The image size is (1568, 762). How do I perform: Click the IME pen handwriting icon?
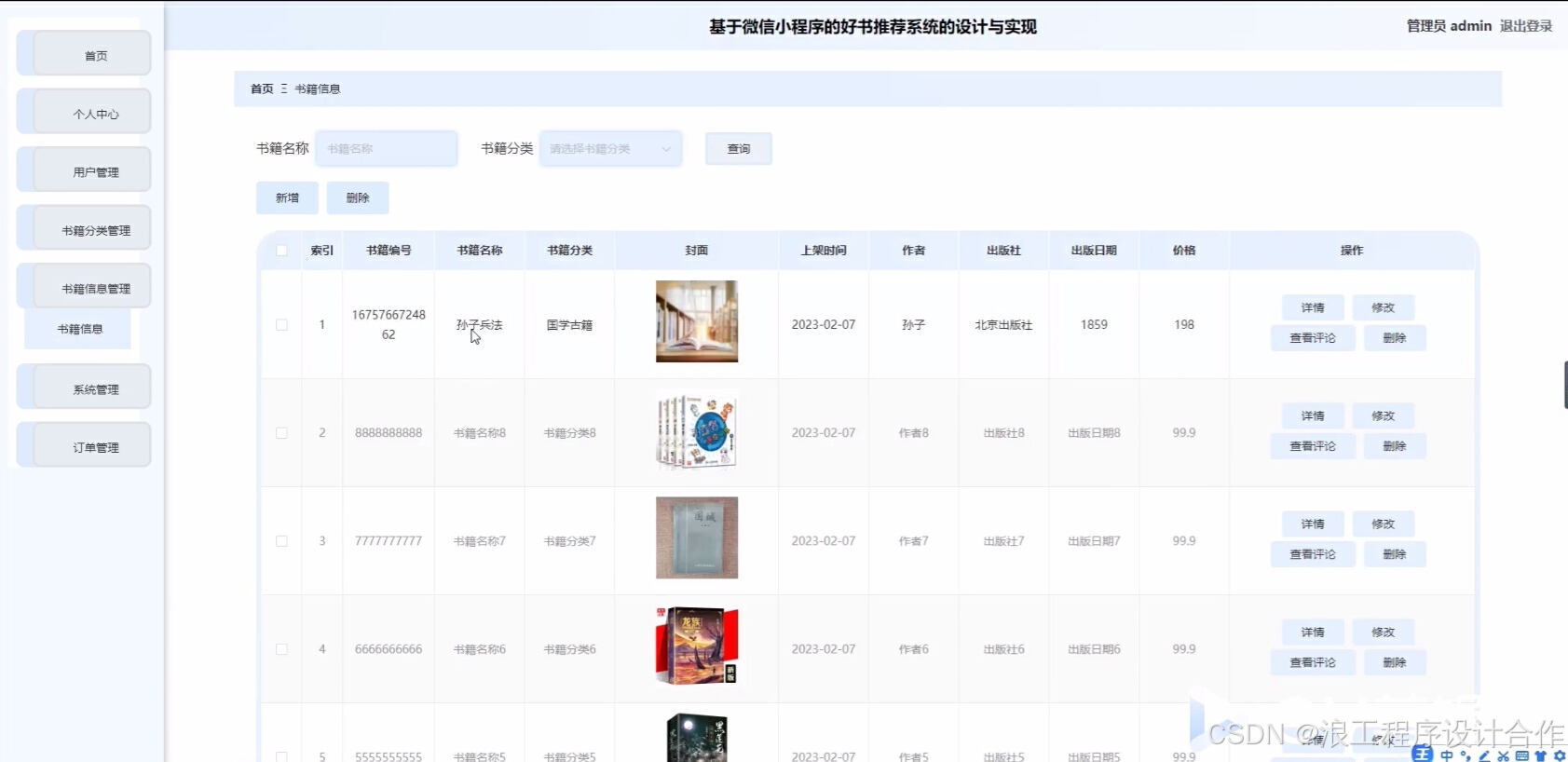click(x=1484, y=755)
